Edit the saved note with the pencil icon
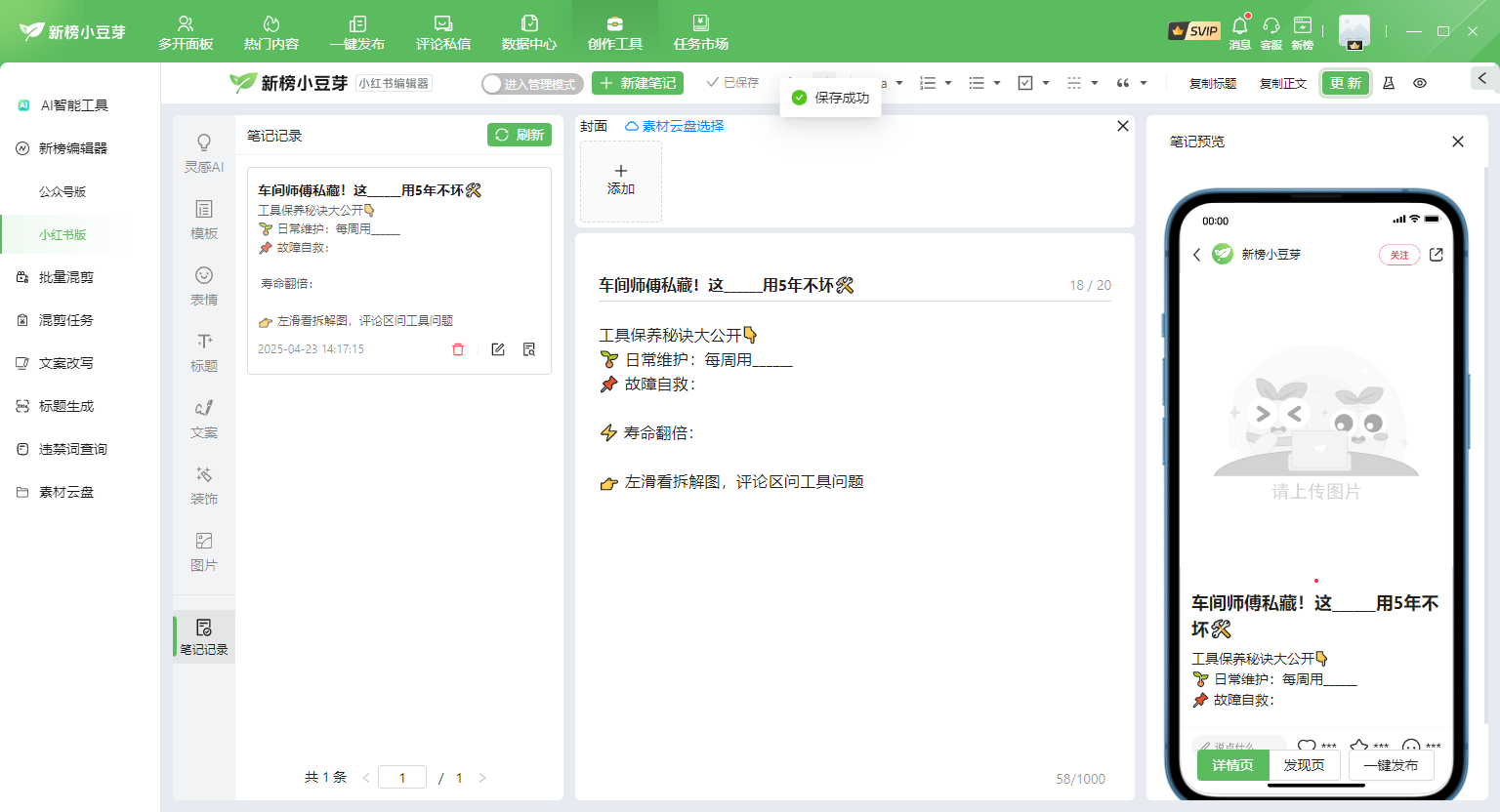This screenshot has width=1500, height=812. (498, 349)
